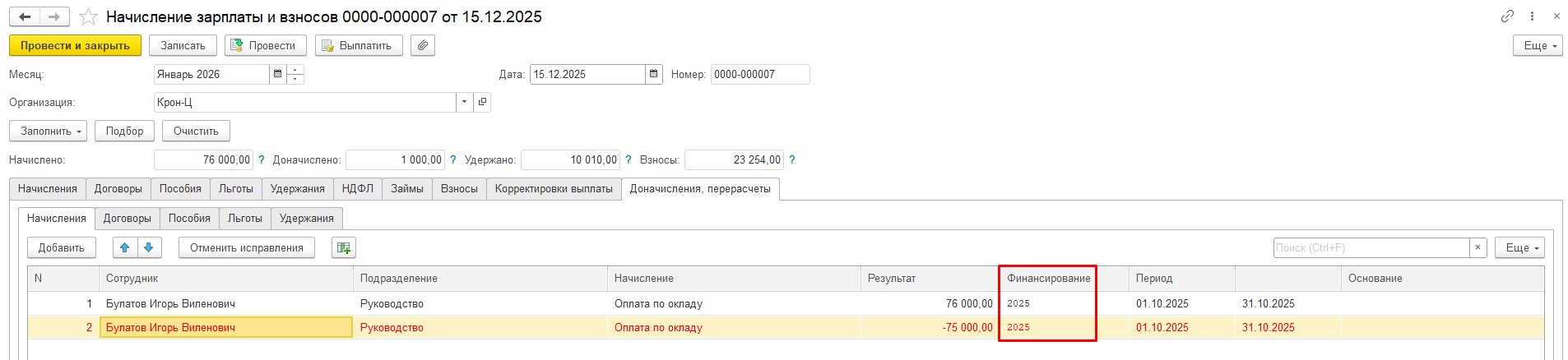This screenshot has height=360, width=1568.
Task: Click the Очистить button
Action: tap(196, 132)
